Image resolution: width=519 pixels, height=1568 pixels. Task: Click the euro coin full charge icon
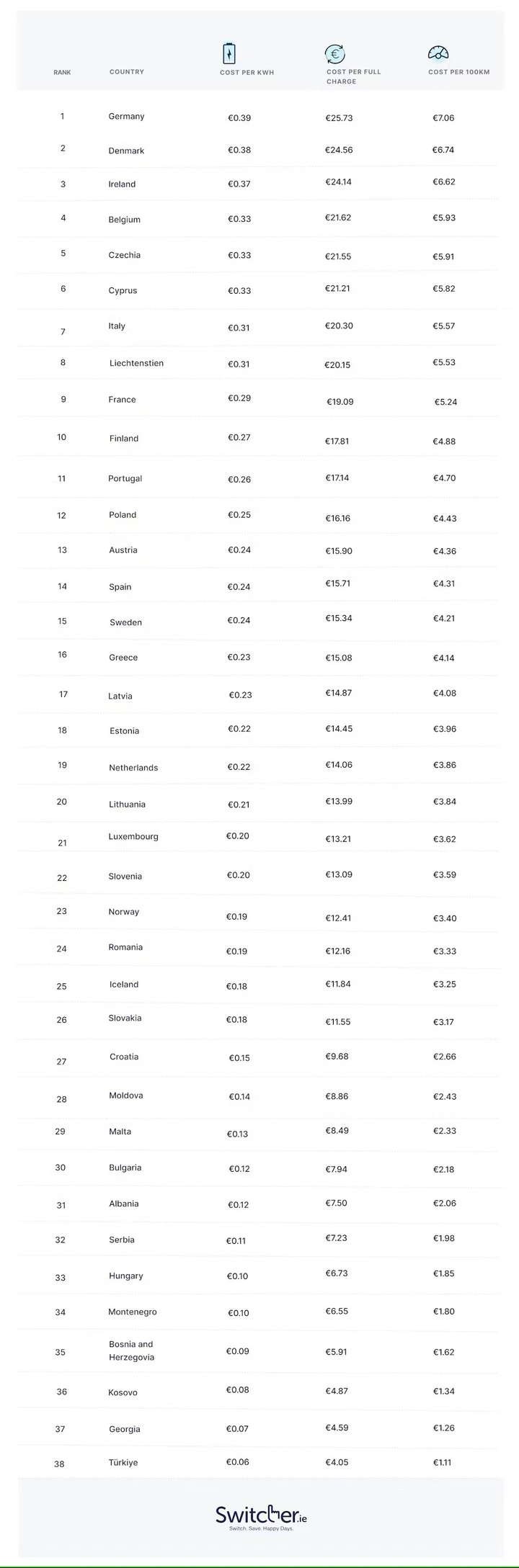(335, 53)
